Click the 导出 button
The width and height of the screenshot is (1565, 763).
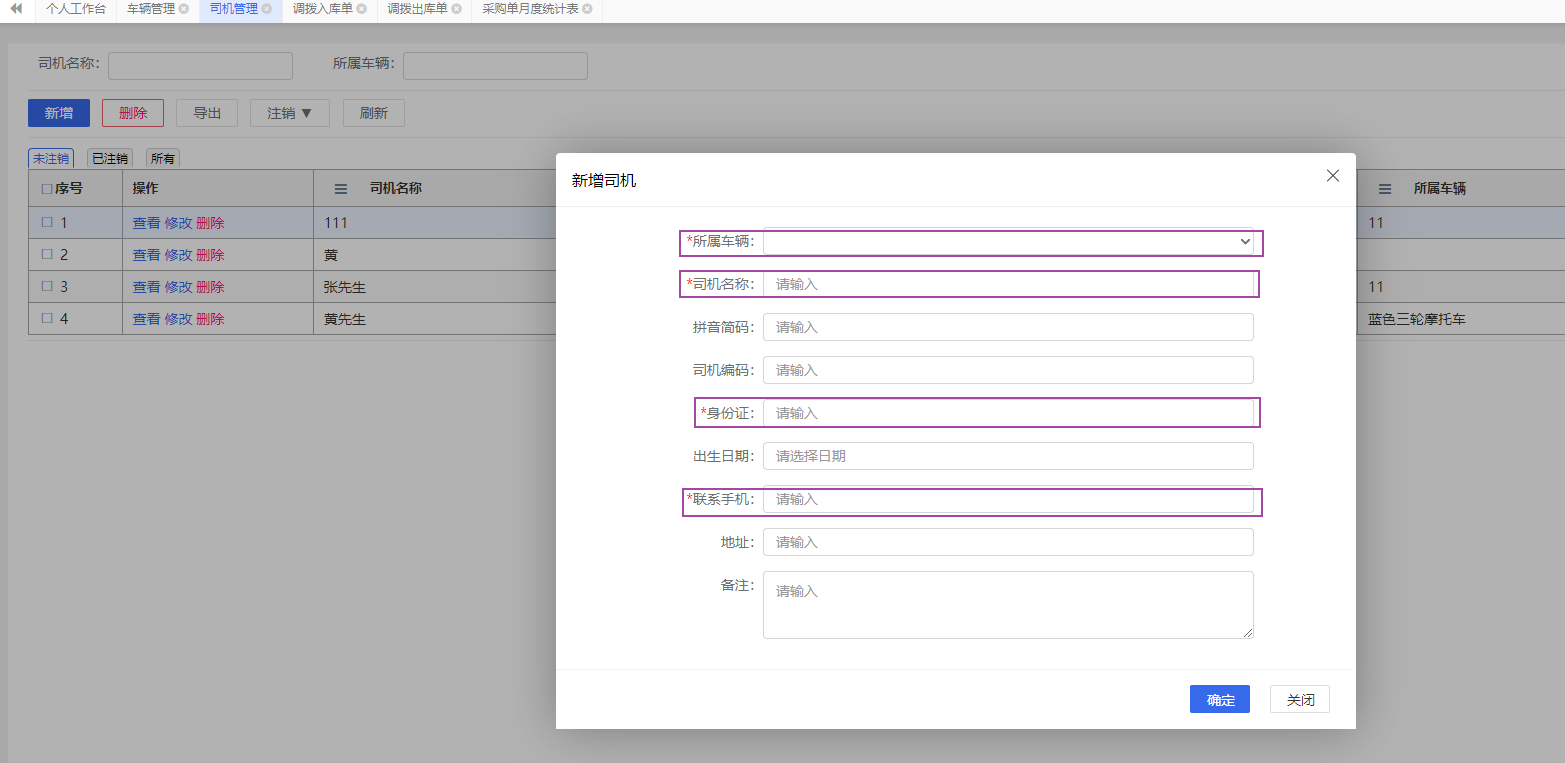pyautogui.click(x=207, y=113)
